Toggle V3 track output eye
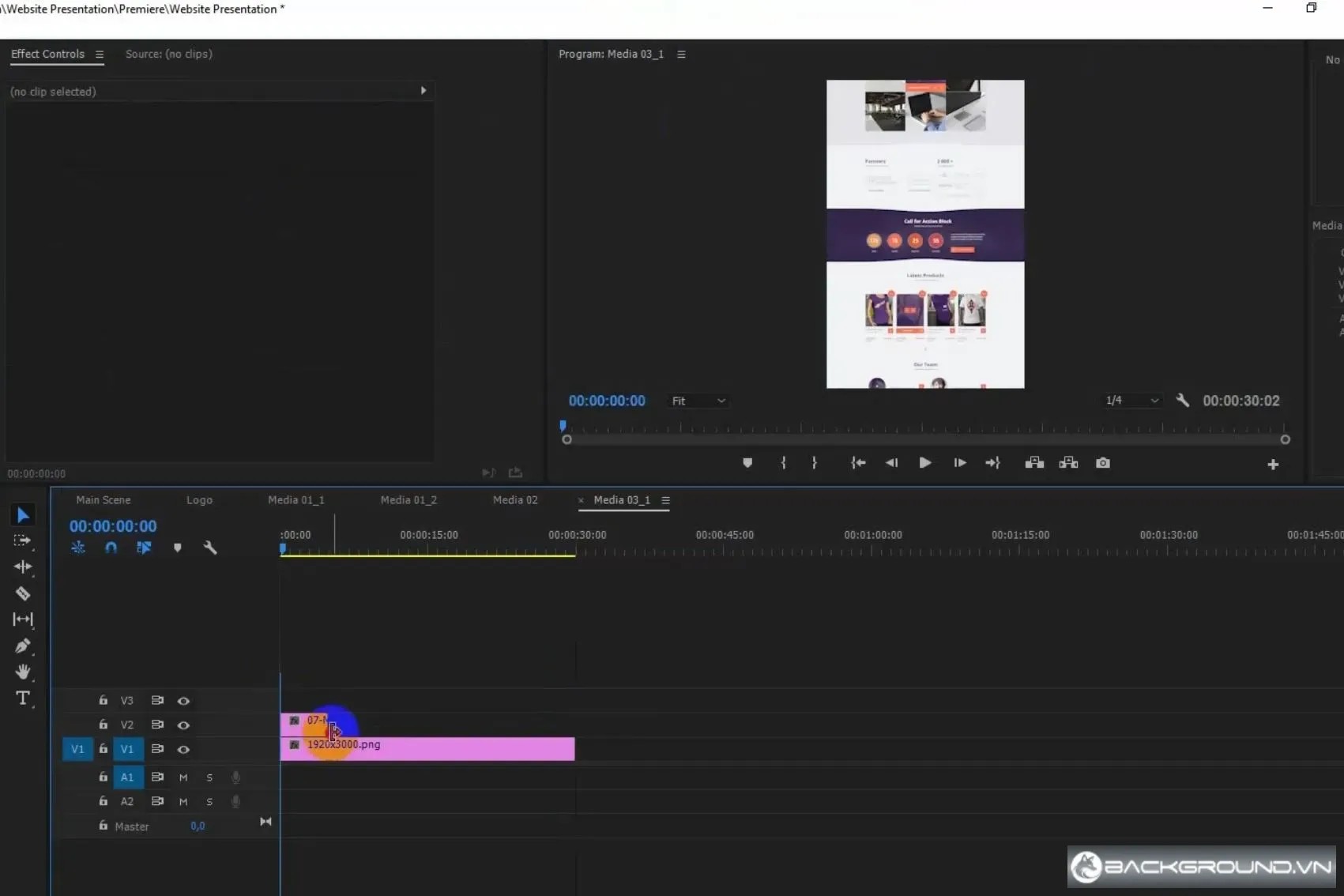Viewport: 1344px width, 896px height. click(x=183, y=701)
